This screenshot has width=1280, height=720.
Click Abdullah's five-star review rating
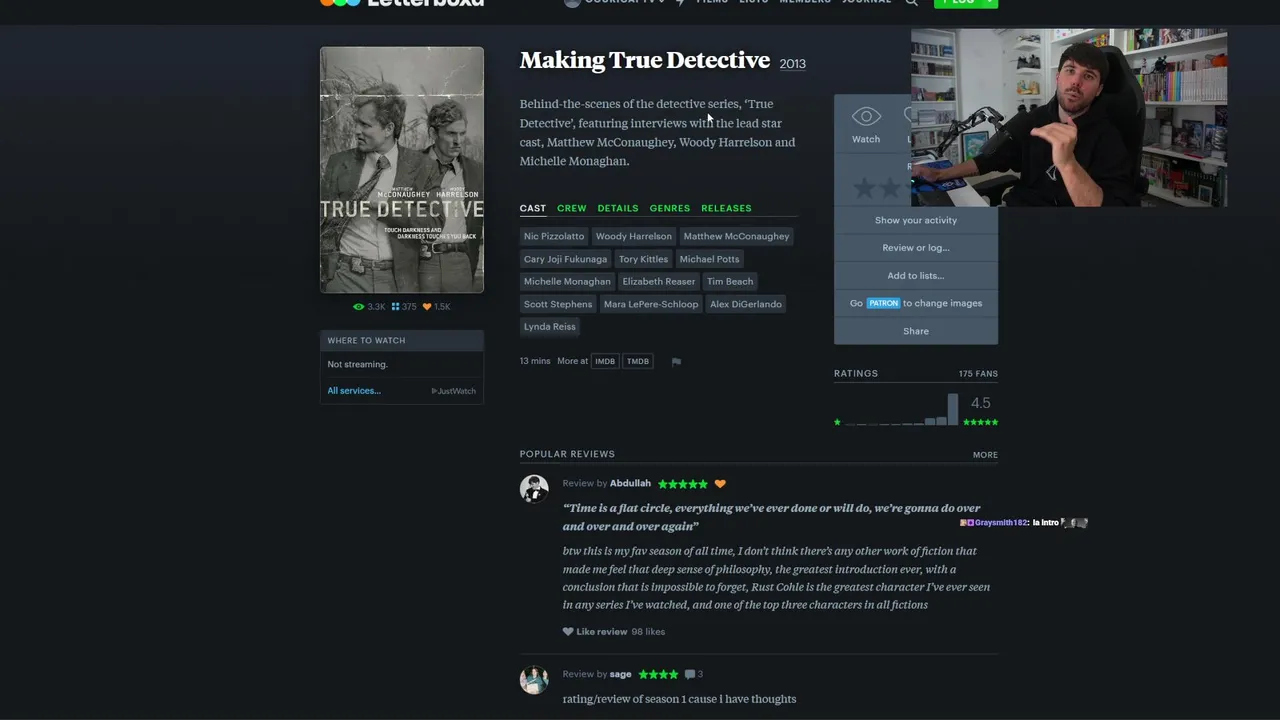coord(683,484)
